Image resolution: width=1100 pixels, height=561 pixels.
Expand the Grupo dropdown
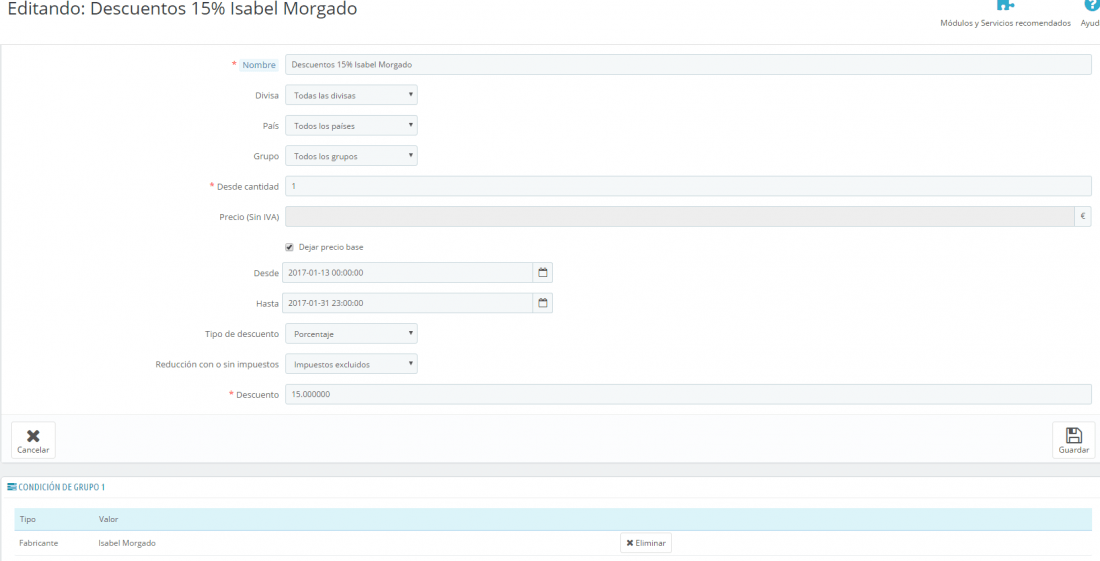click(351, 156)
